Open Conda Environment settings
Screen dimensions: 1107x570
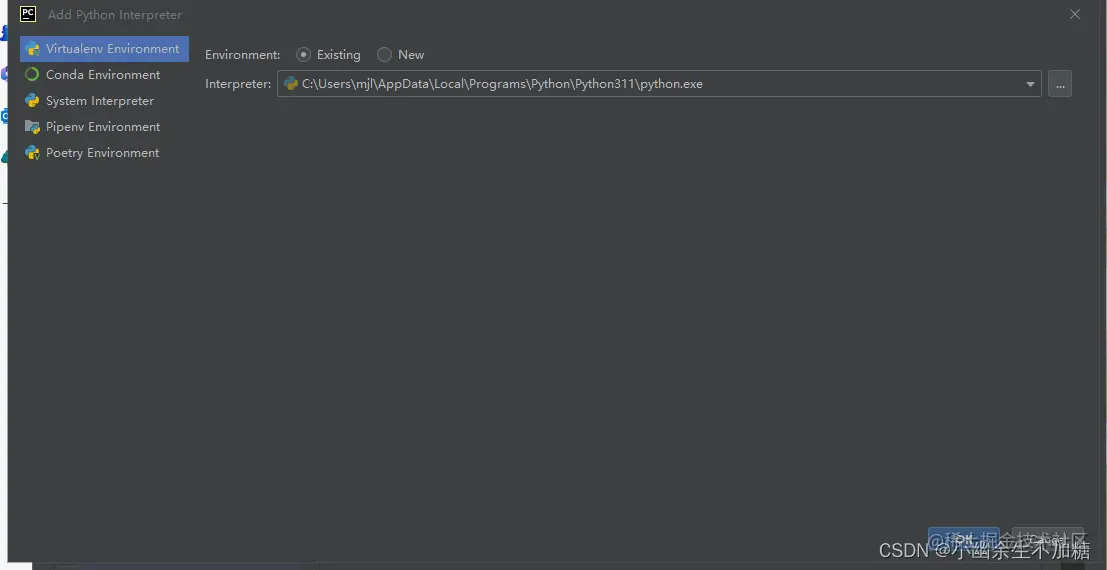[104, 75]
